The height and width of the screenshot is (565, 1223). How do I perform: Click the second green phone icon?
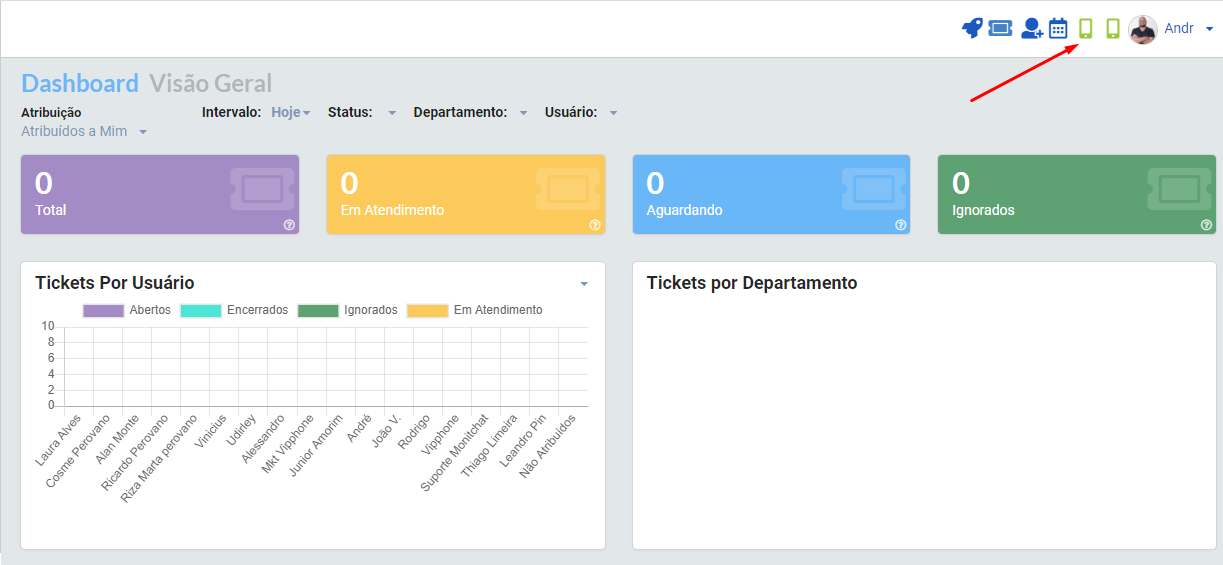tap(1113, 28)
